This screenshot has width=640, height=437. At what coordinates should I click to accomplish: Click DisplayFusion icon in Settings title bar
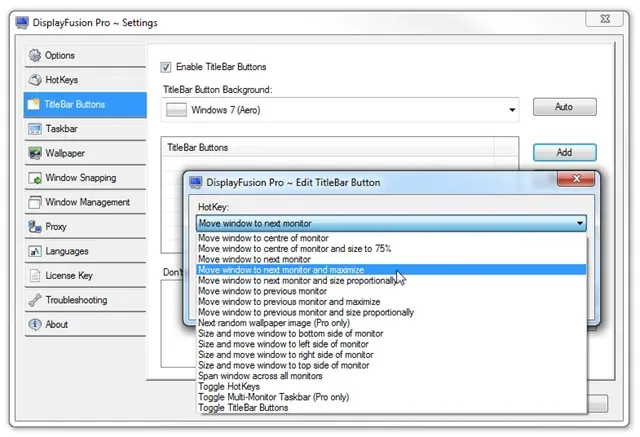22,22
